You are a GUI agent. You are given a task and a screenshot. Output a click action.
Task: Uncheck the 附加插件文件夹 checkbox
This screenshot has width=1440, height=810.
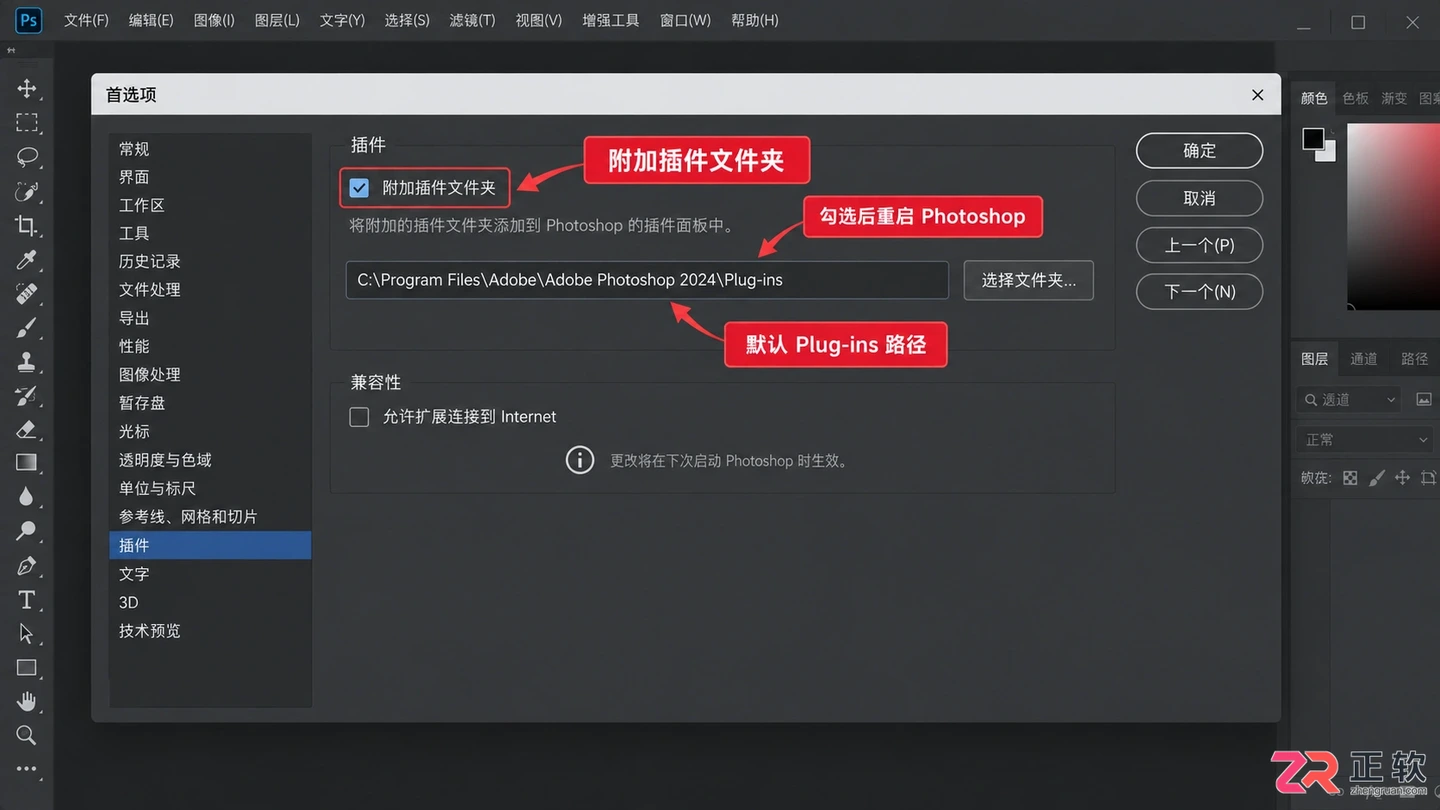point(359,187)
